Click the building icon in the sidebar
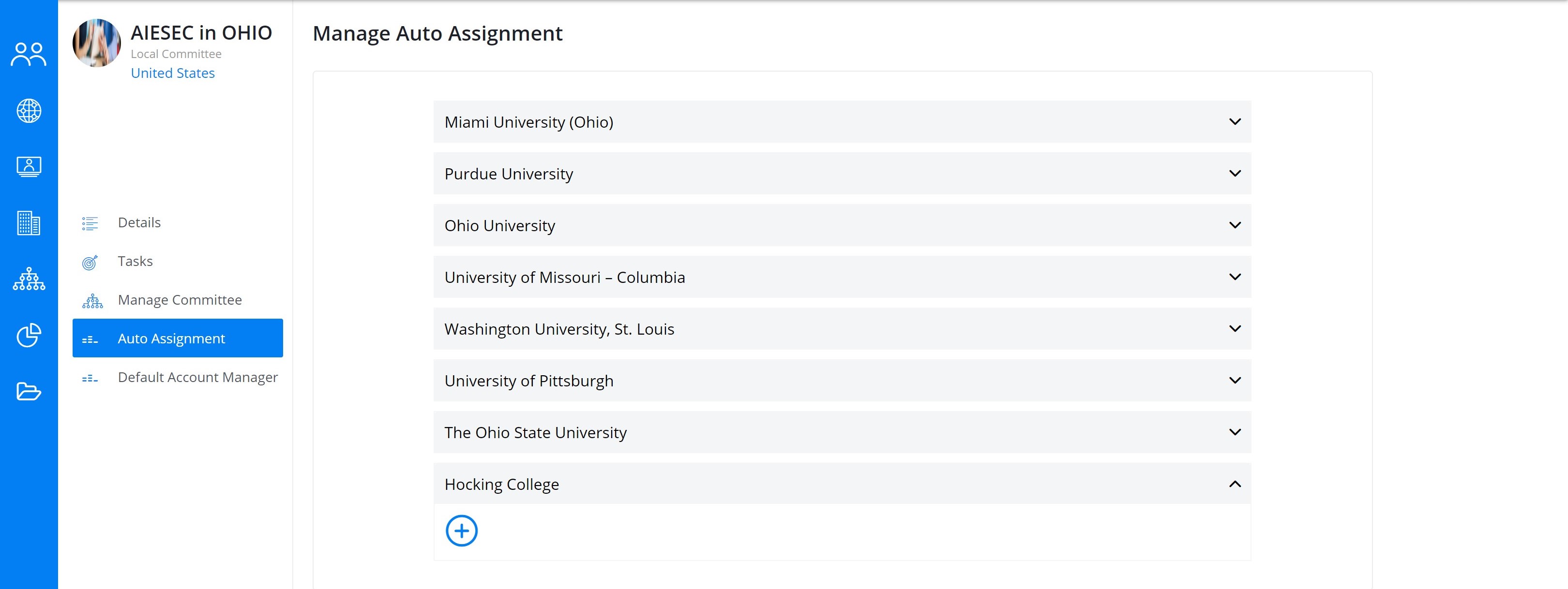 [x=29, y=223]
